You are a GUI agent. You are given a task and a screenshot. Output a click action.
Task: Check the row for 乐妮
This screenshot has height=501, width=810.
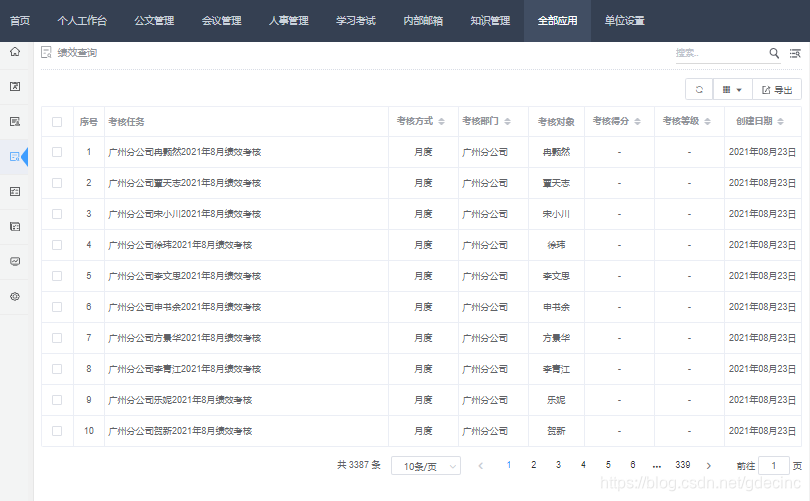[57, 400]
